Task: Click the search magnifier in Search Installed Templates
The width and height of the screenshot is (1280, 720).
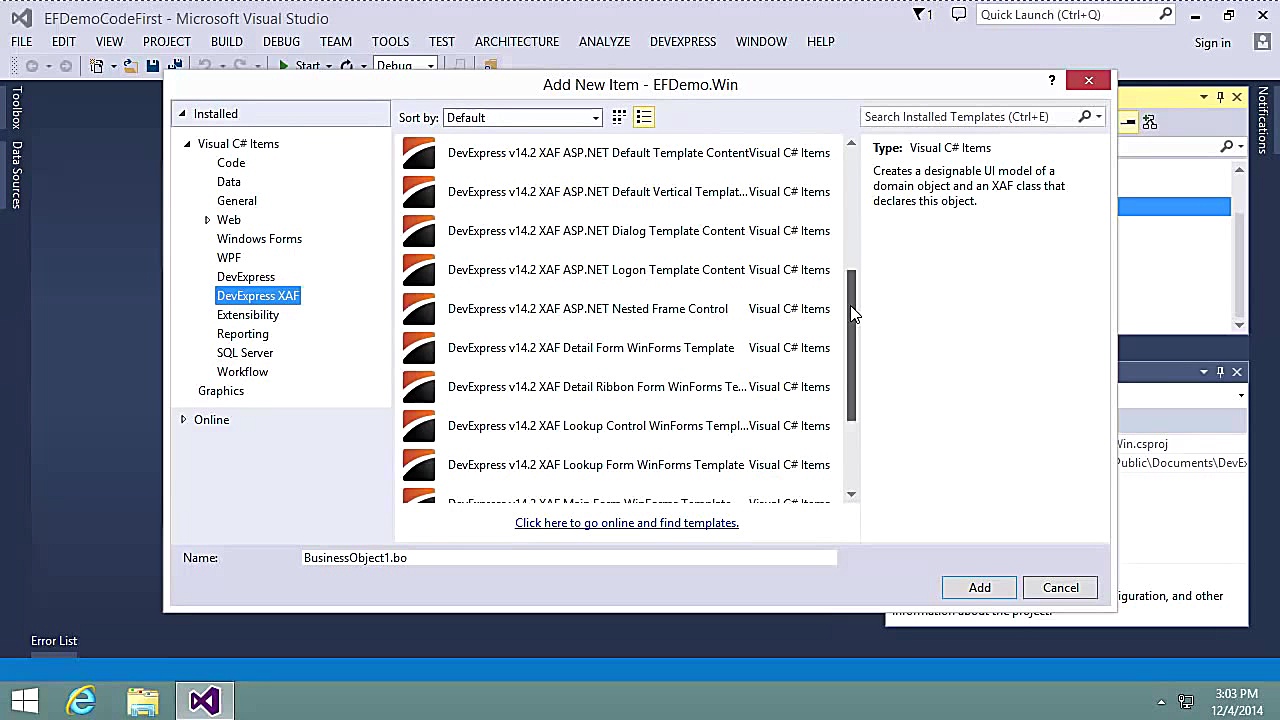Action: 1084,116
